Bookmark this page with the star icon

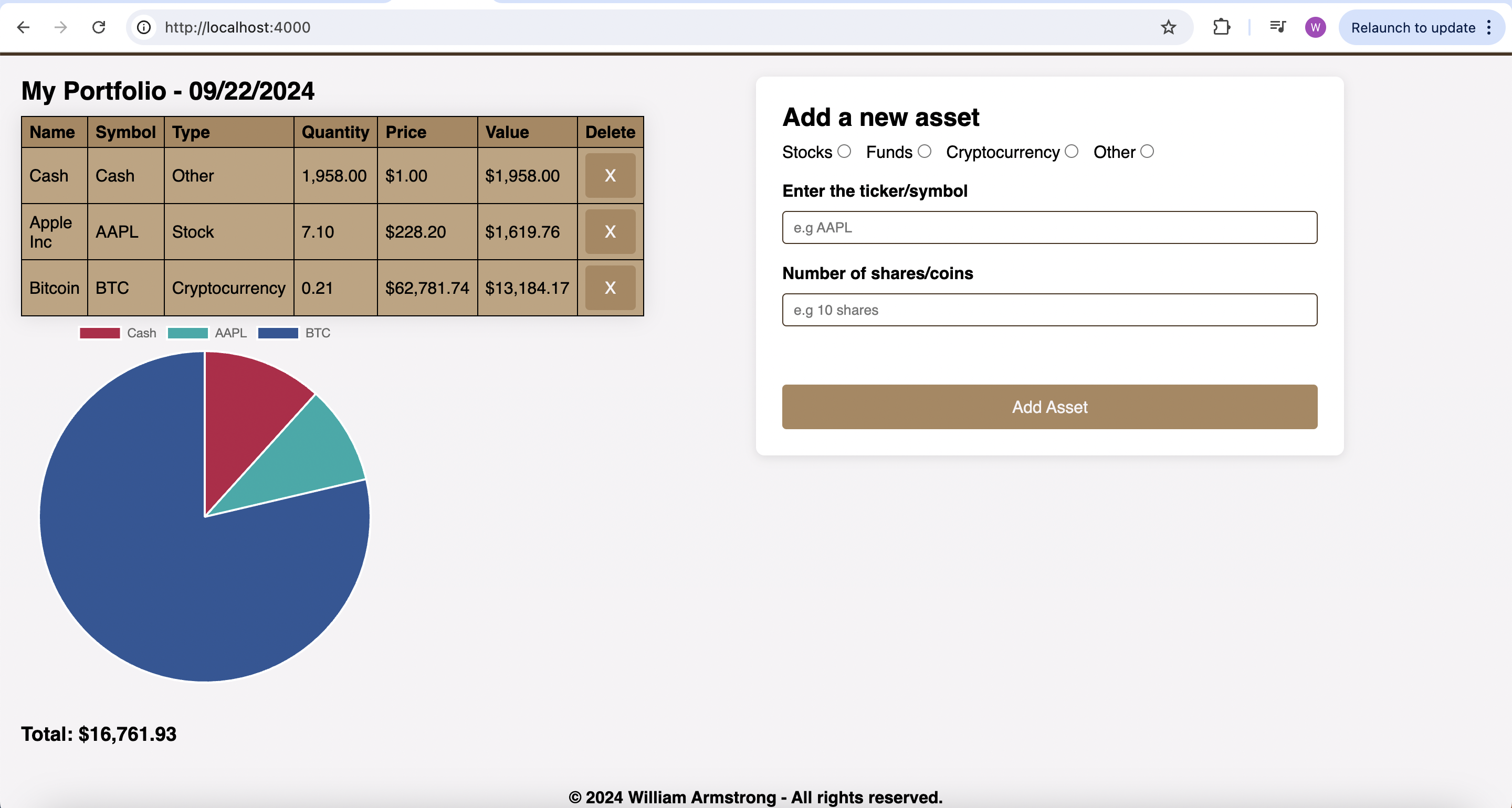click(x=1169, y=27)
